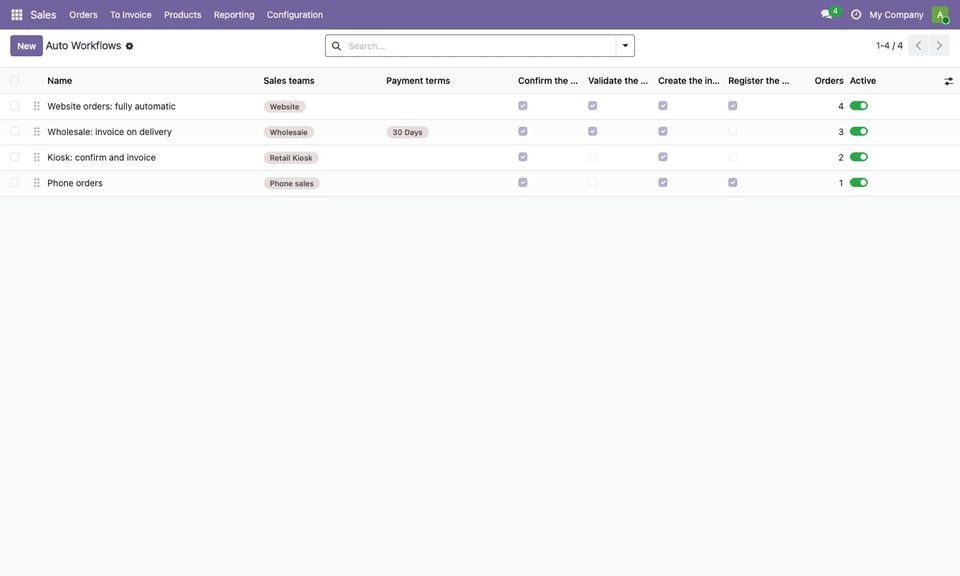Open the Reporting menu
Viewport: 960px width, 576px height.
click(x=234, y=15)
